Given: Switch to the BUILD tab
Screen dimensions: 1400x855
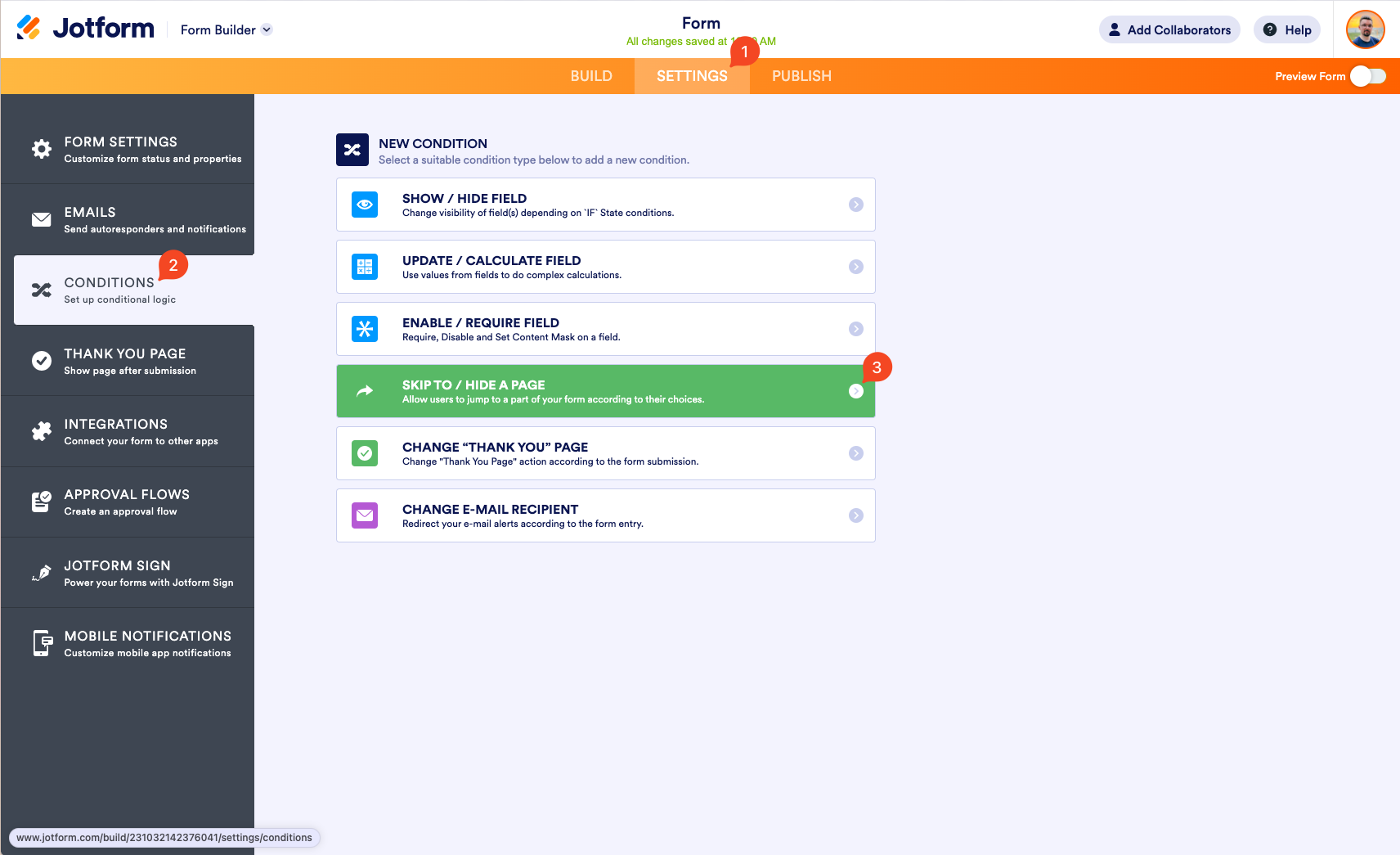Looking at the screenshot, I should coord(591,76).
